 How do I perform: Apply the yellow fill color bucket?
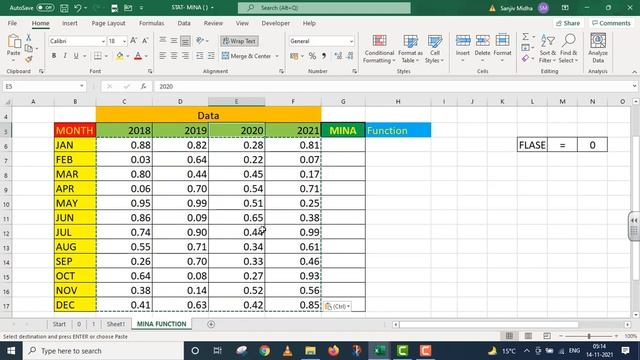[120, 56]
